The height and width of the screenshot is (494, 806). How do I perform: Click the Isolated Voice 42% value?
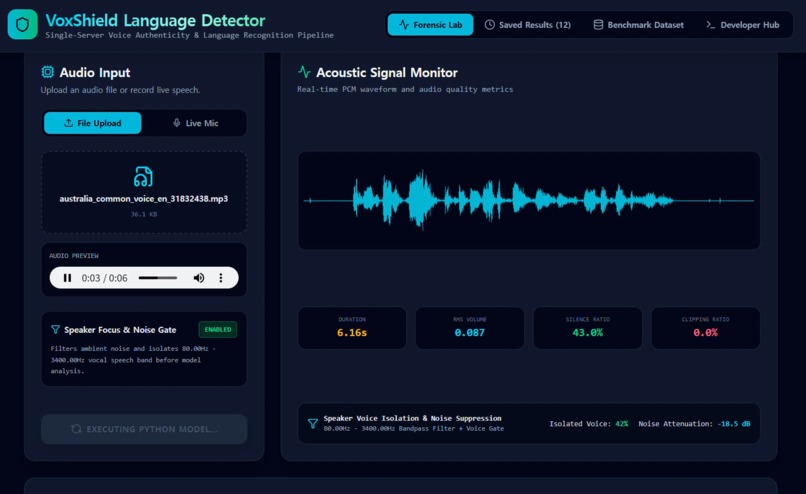pyautogui.click(x=621, y=424)
